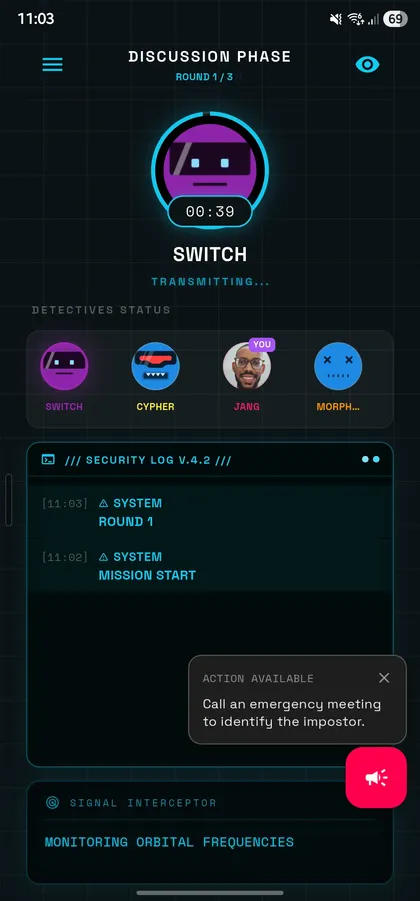
Task: Dismiss the Action Available tooltip
Action: [384, 678]
